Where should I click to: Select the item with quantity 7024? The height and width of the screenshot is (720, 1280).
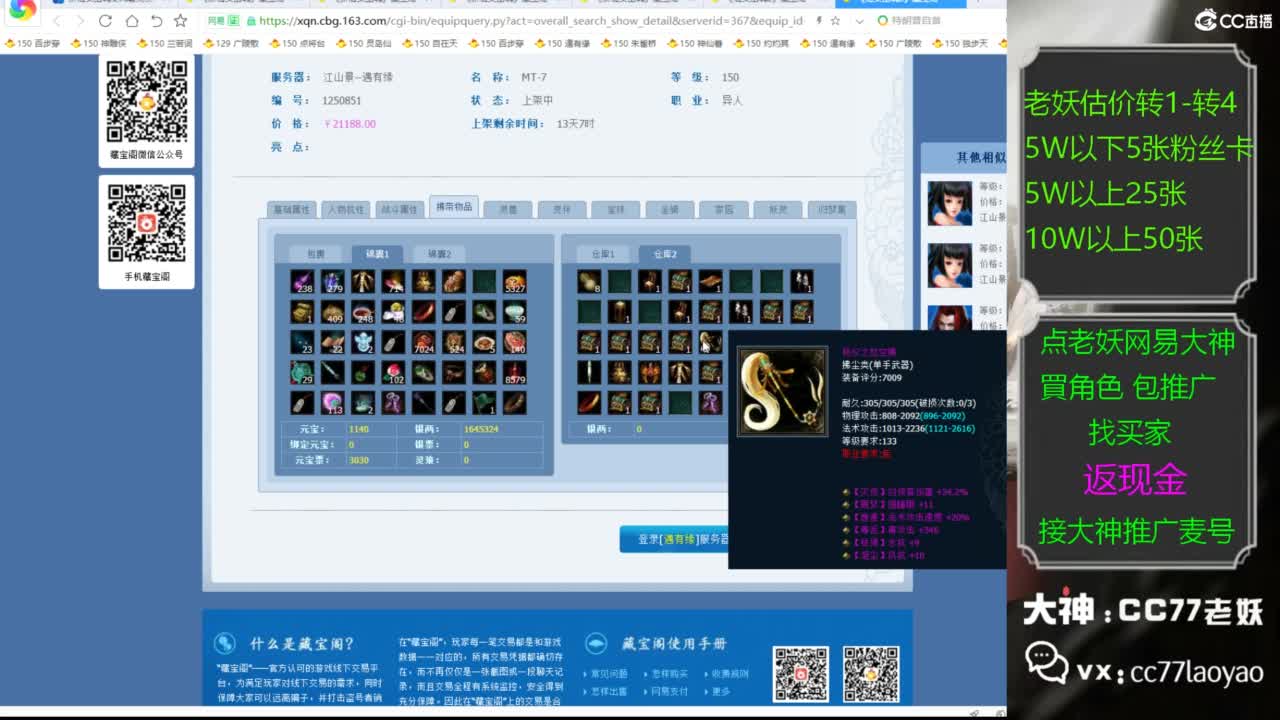423,343
